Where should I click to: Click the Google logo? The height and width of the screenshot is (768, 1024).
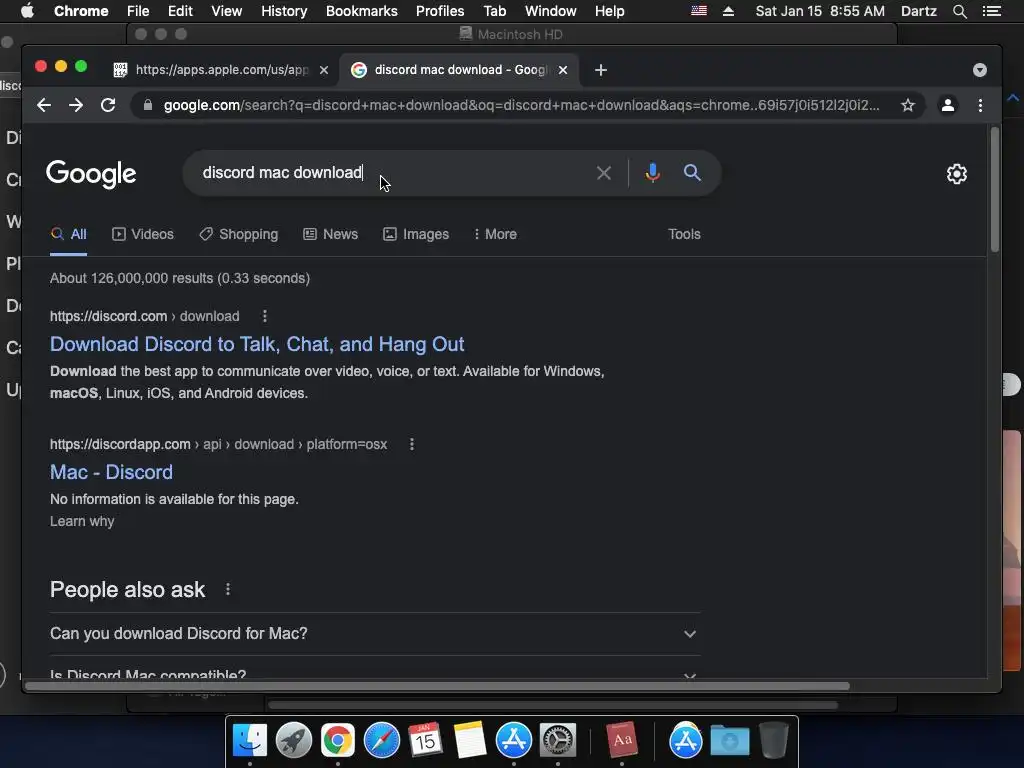(x=91, y=174)
